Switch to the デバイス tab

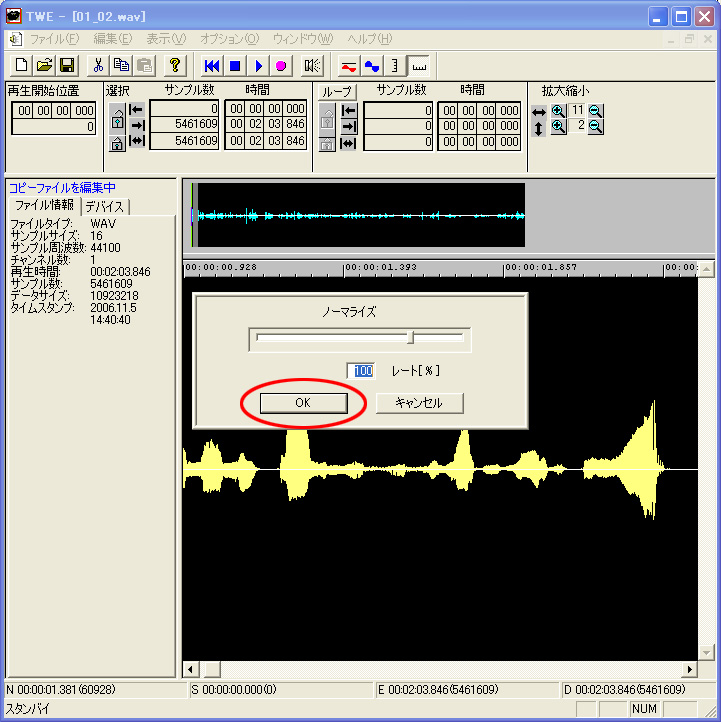click(x=105, y=206)
